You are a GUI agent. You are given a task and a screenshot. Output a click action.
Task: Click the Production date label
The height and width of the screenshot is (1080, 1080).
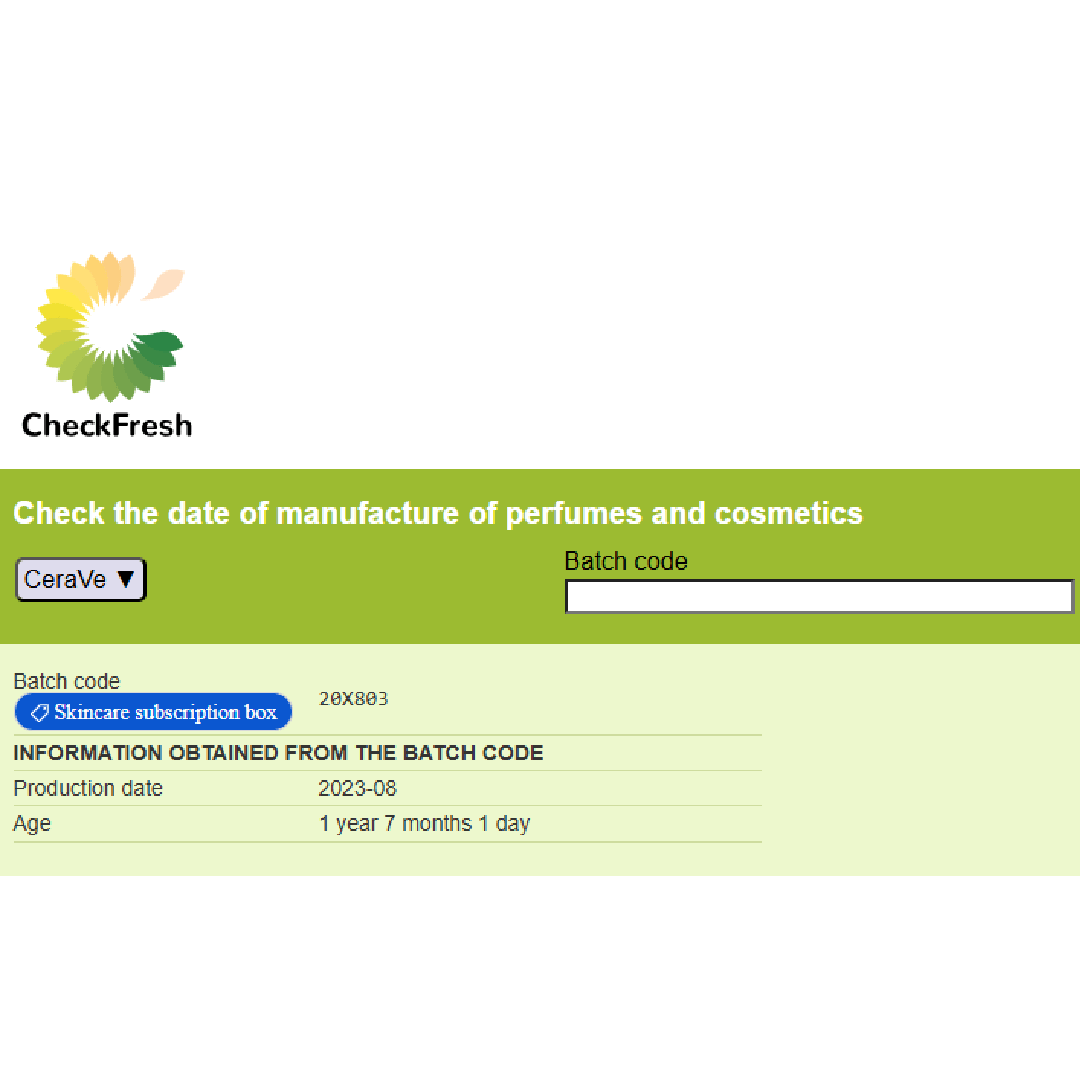click(88, 788)
